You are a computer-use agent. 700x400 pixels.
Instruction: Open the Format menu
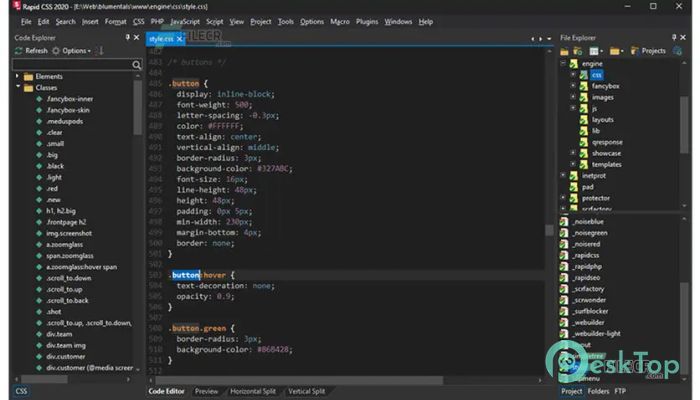[x=116, y=21]
